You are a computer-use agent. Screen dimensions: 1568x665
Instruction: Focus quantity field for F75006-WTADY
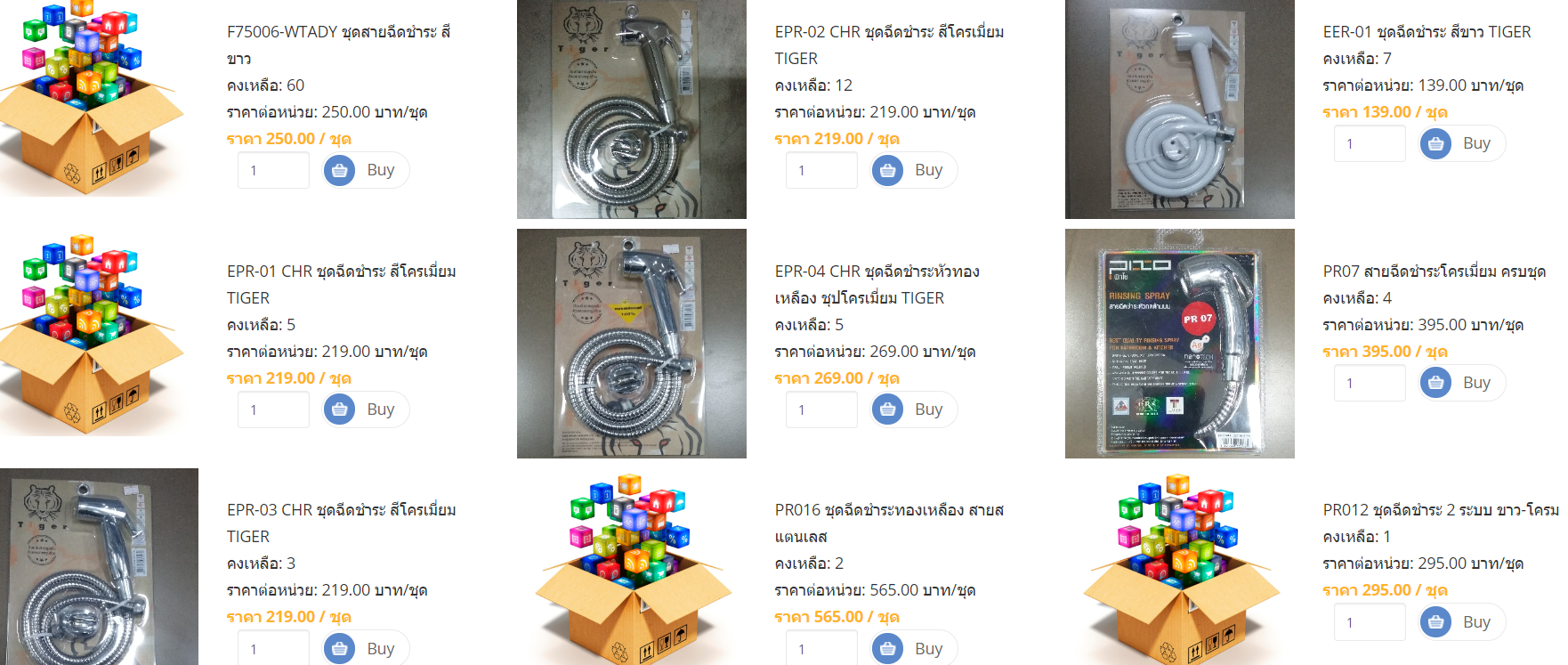(273, 170)
